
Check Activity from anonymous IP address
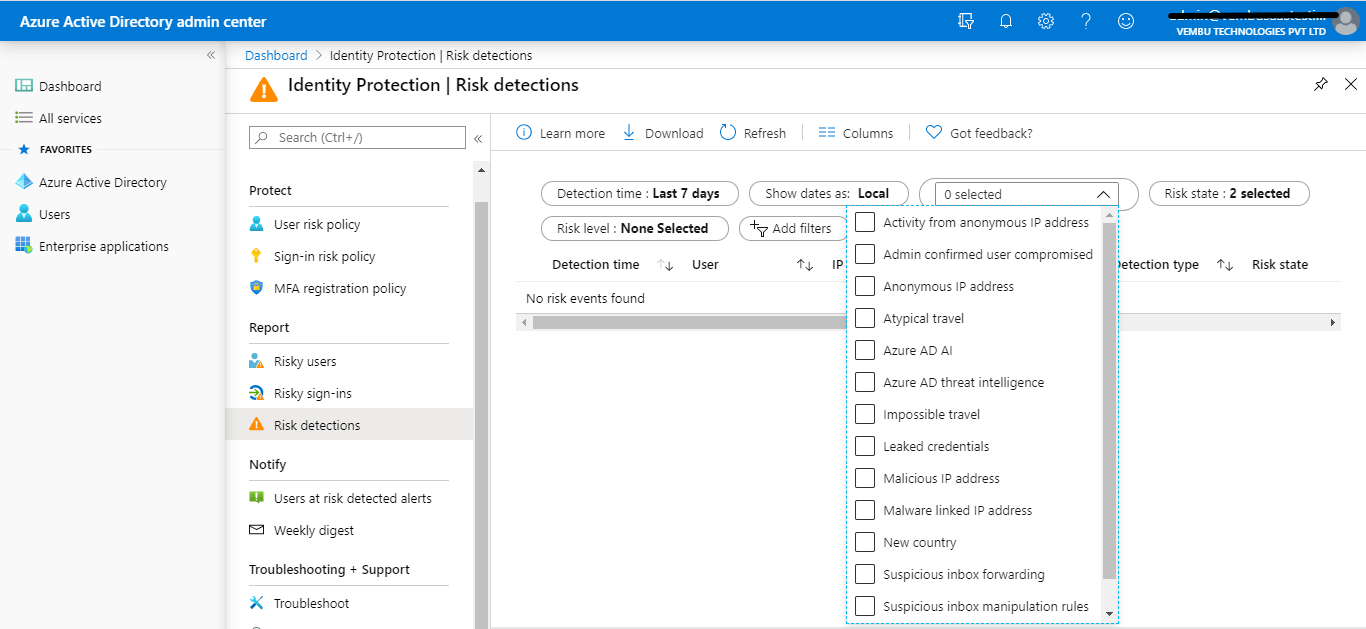(x=865, y=222)
